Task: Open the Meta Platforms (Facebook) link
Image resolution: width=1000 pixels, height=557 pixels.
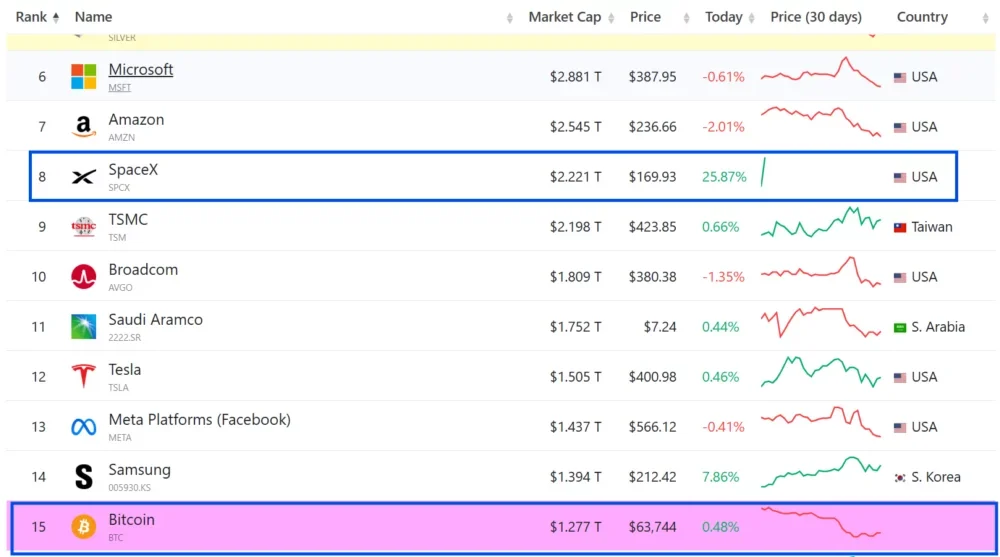Action: click(199, 420)
